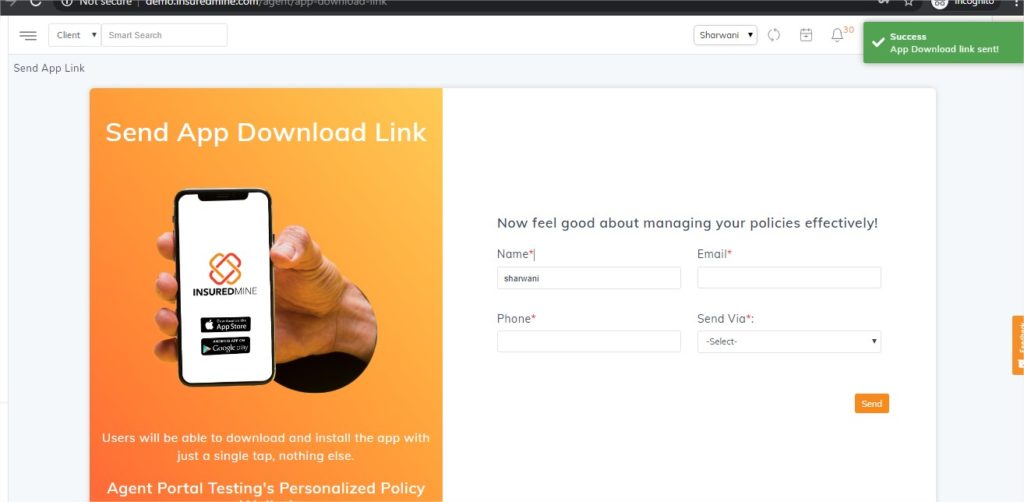
Task: Click the browser bookmark star icon
Action: tap(908, 3)
